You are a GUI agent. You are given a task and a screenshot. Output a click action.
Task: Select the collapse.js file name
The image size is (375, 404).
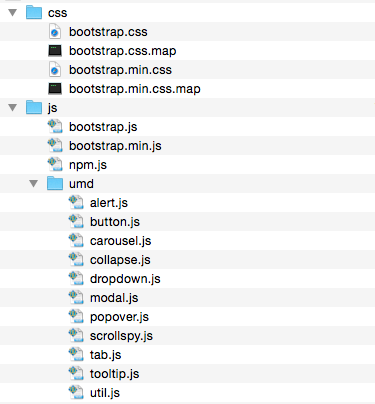(120, 260)
